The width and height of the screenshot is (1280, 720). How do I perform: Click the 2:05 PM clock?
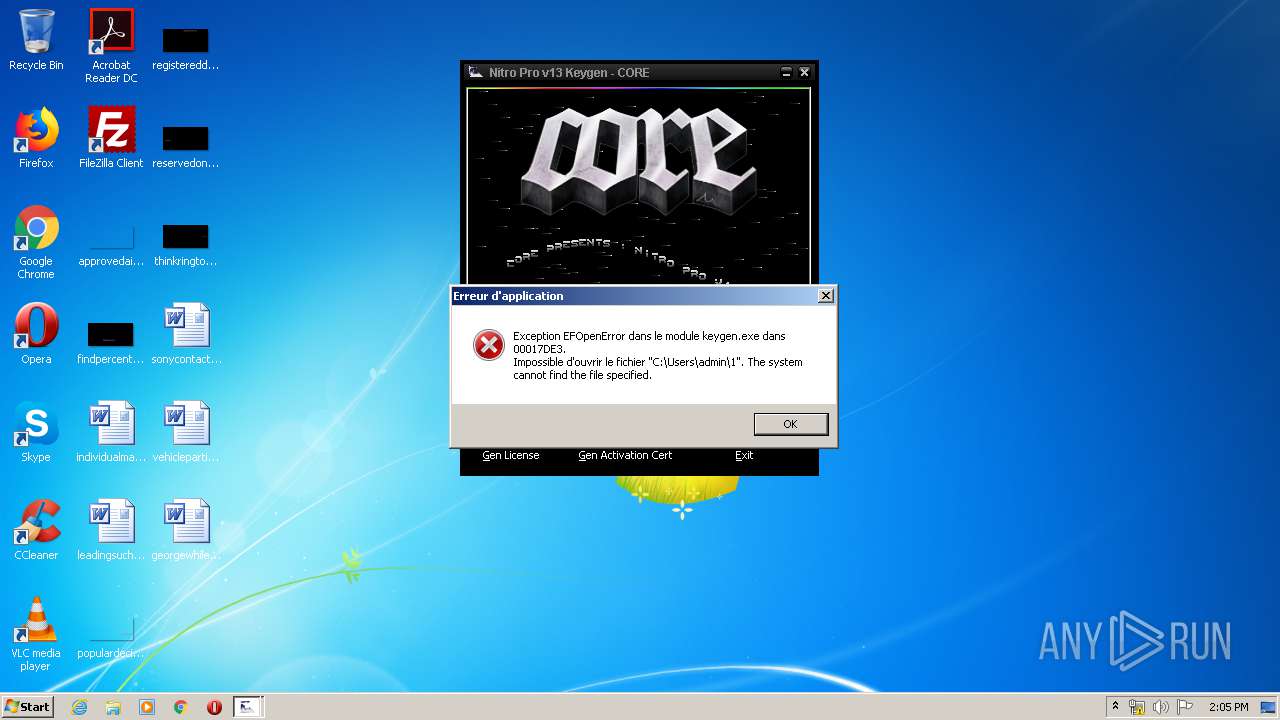(1228, 707)
